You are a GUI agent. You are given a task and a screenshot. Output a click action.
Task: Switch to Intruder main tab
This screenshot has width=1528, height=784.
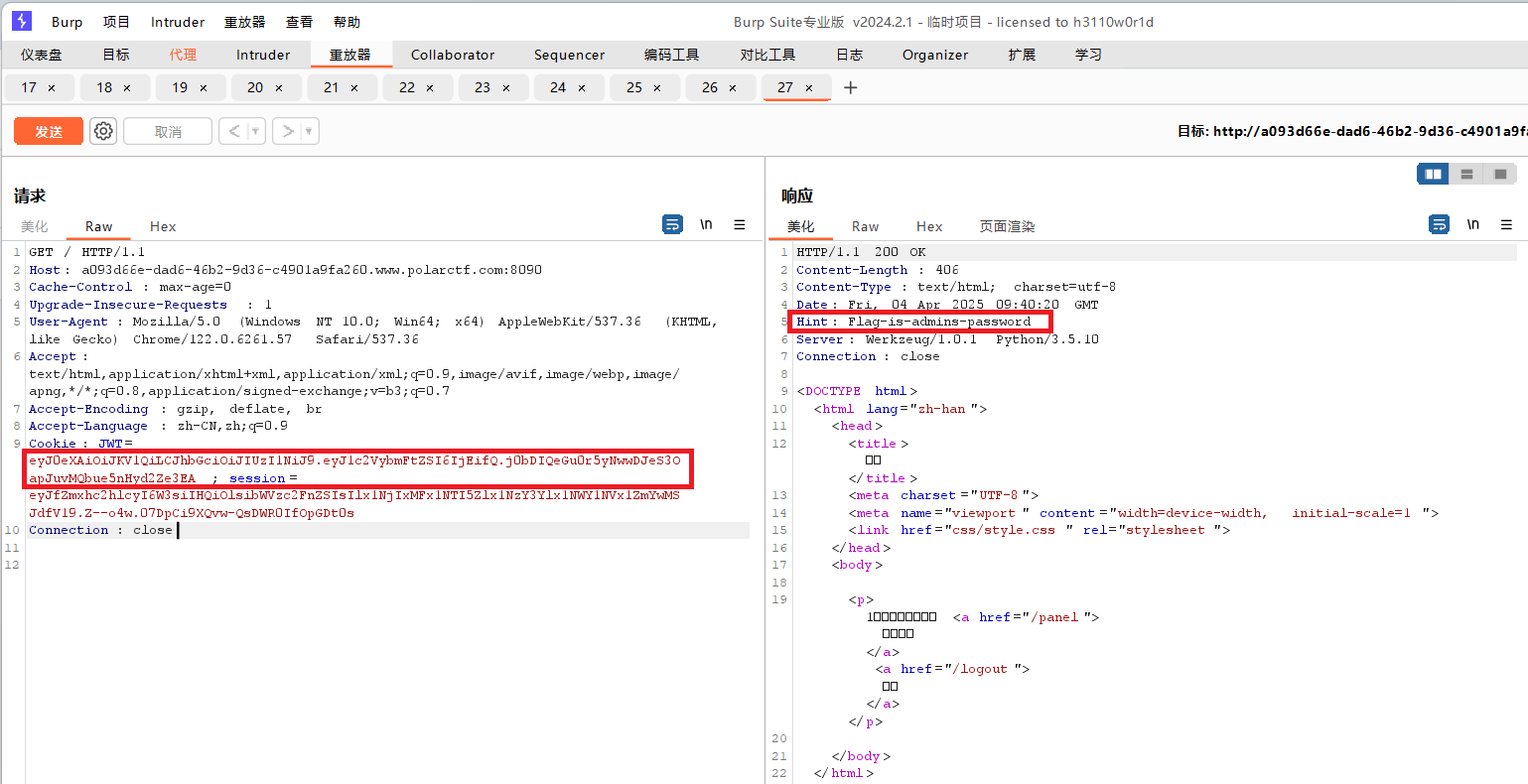[263, 55]
